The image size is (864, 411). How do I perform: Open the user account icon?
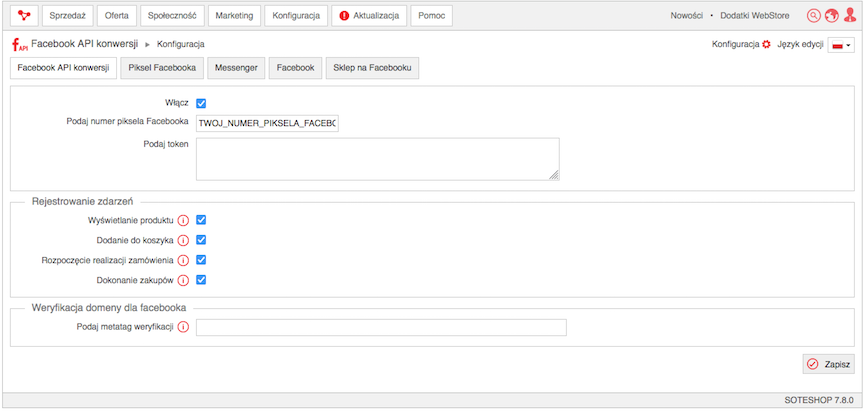point(850,15)
